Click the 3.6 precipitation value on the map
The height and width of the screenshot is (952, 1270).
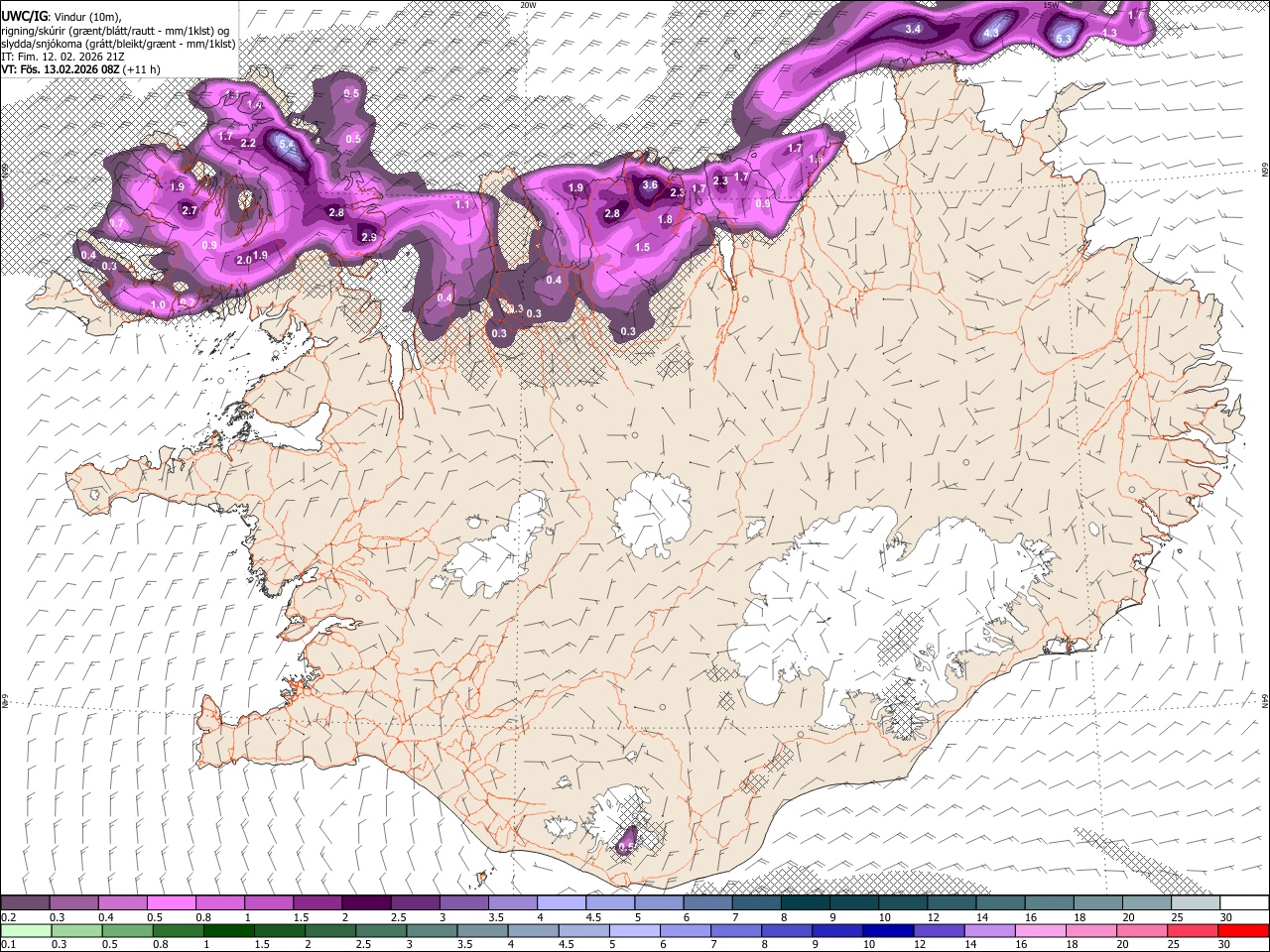(x=650, y=184)
